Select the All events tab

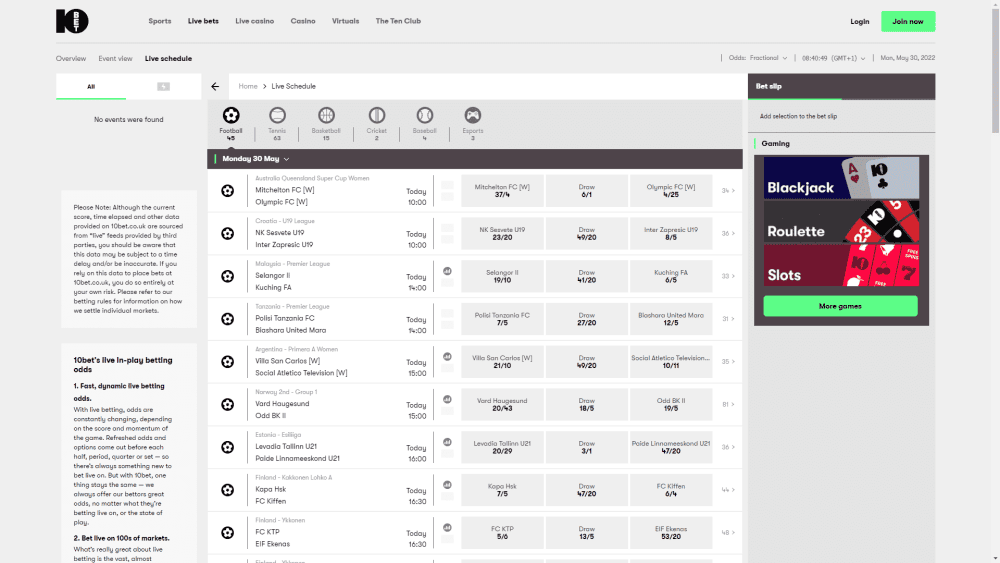(x=91, y=87)
